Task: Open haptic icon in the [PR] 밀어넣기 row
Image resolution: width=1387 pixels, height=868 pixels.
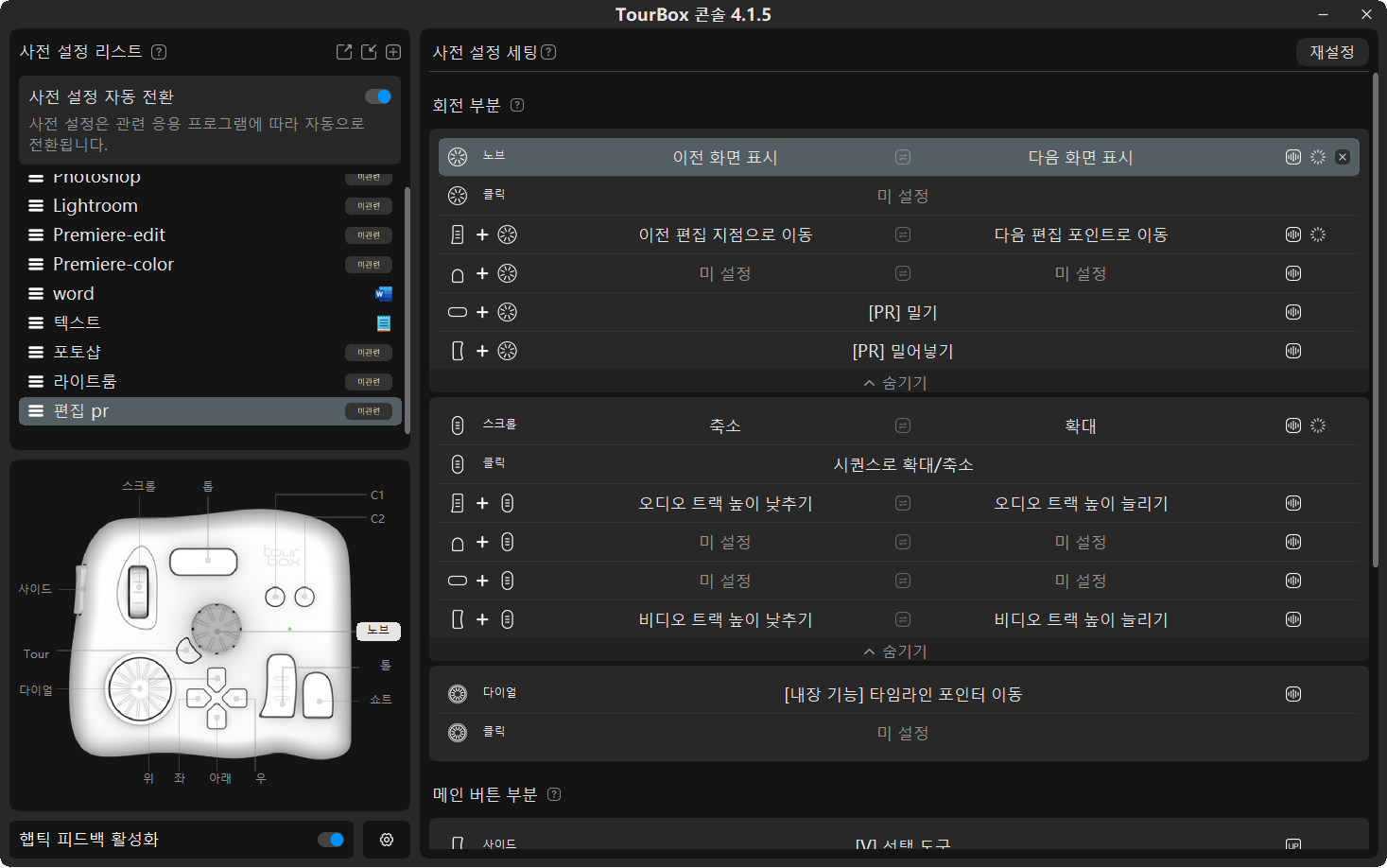Action: pos(1293,351)
